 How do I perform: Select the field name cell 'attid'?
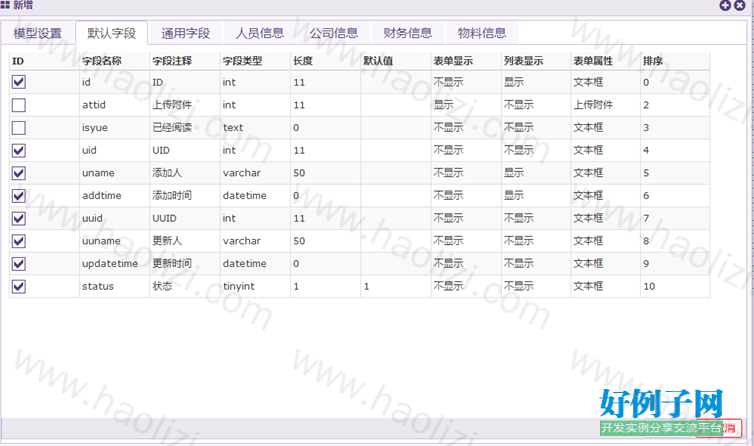(x=114, y=105)
